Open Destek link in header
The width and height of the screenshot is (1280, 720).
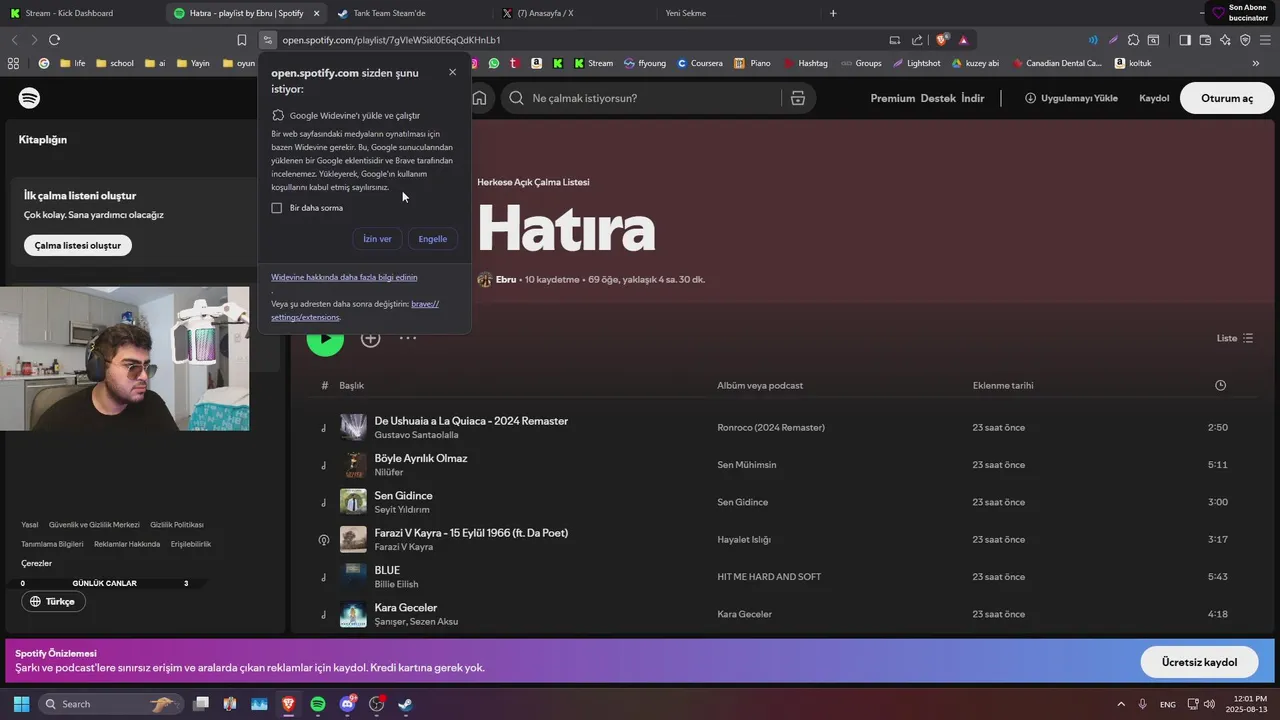(938, 98)
